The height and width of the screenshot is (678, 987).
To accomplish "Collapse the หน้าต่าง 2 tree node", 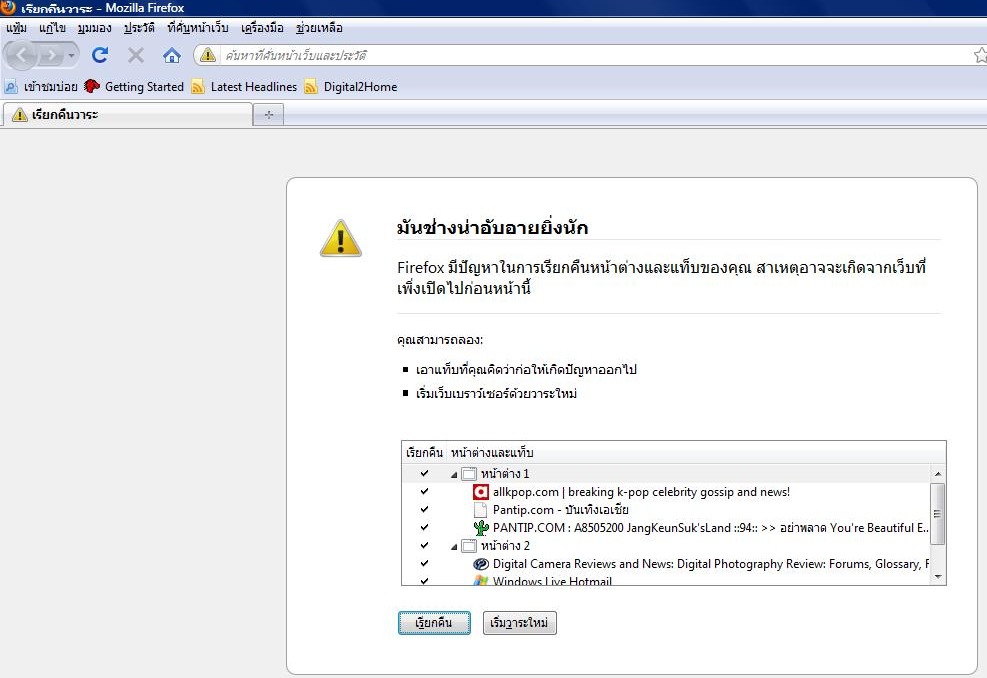I will point(454,546).
